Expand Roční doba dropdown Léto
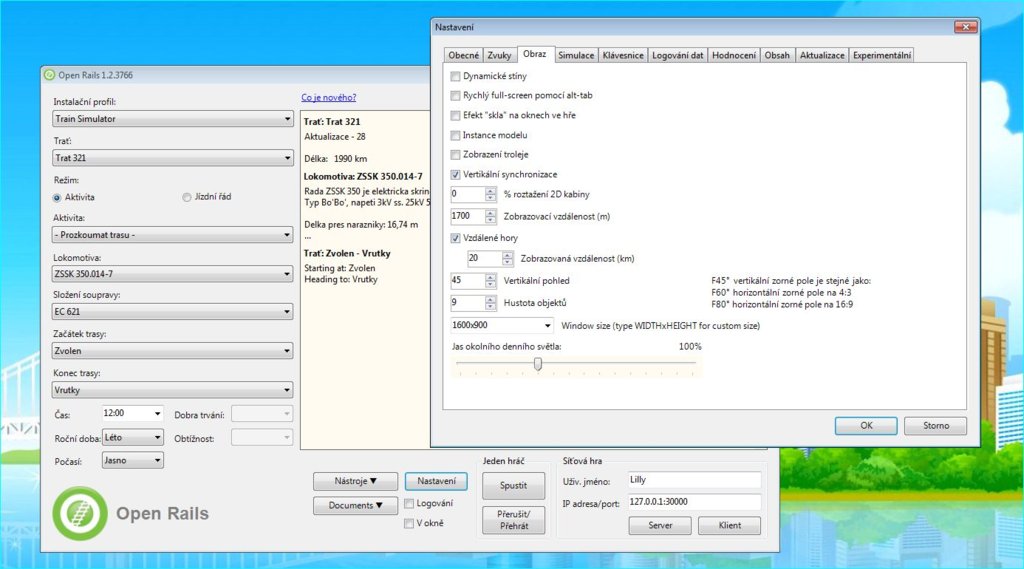 coord(133,438)
